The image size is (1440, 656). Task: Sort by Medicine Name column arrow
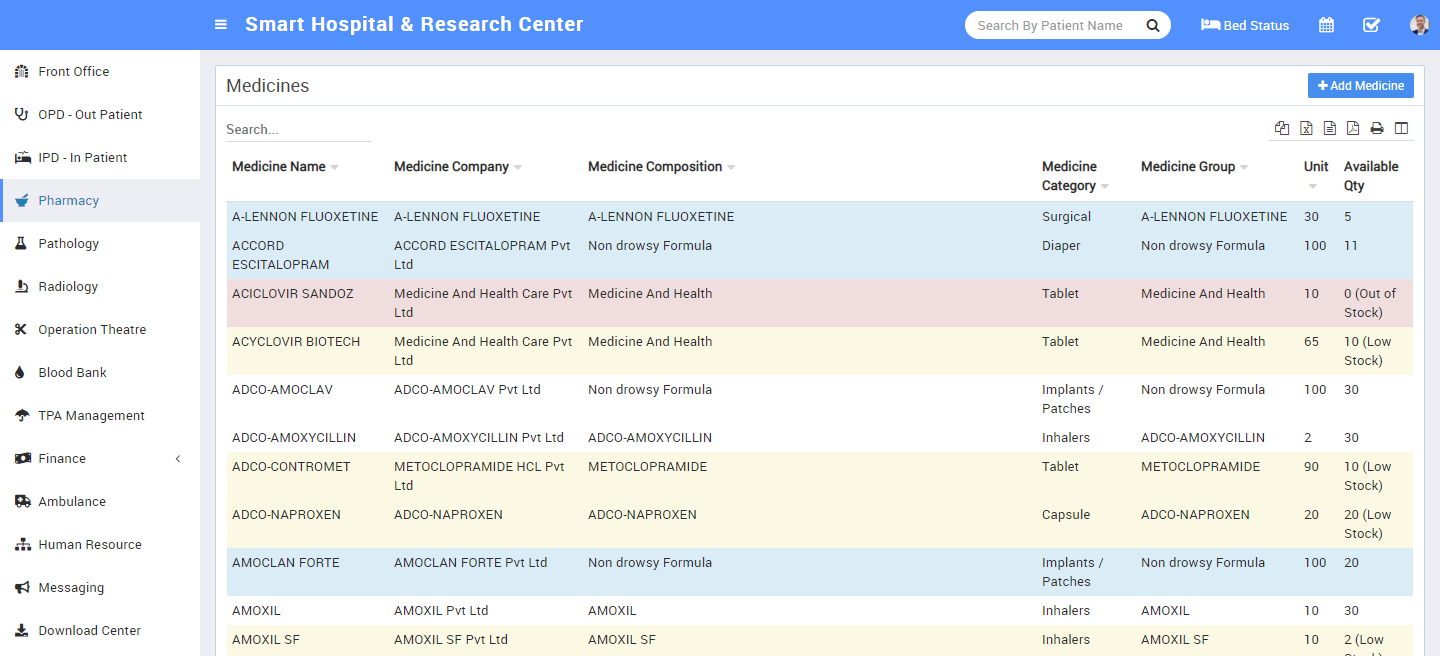tap(334, 168)
